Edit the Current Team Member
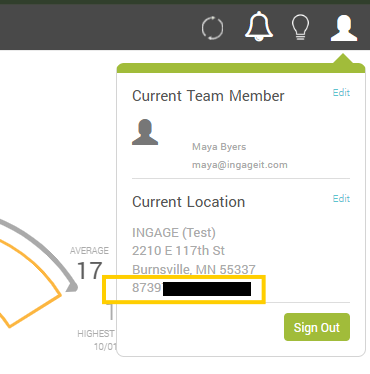This screenshot has width=370, height=374. [341, 92]
